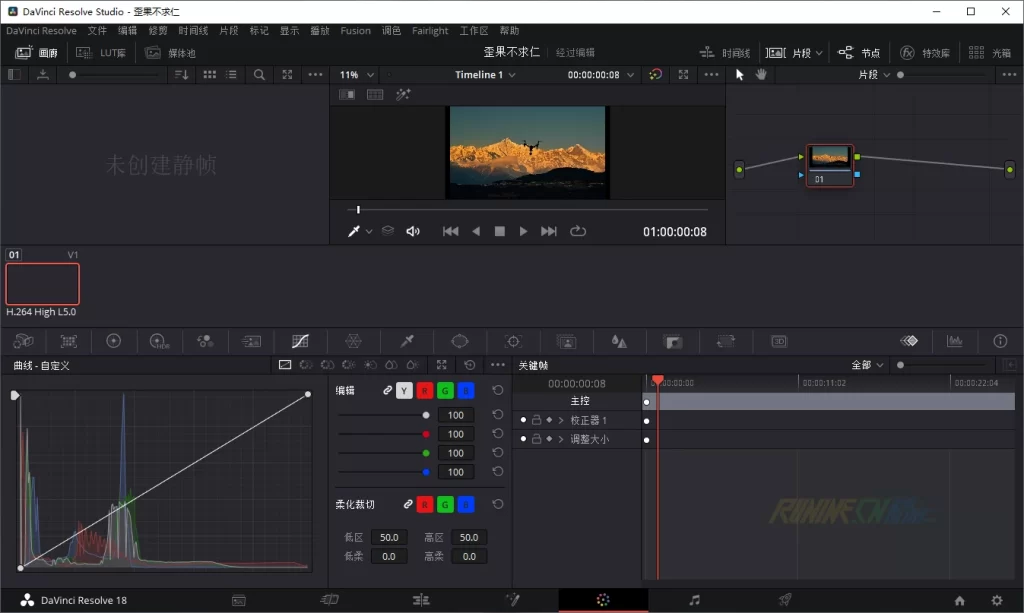The width and height of the screenshot is (1024, 613).
Task: Toggle the red channel button in curve editing
Action: [425, 391]
